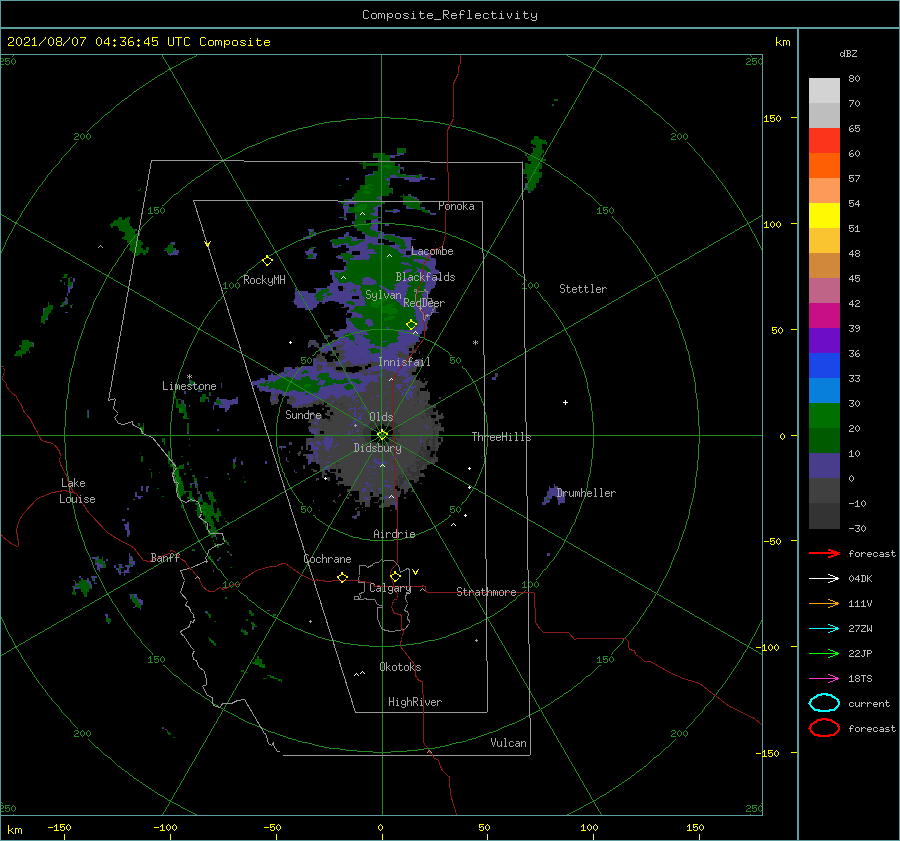The width and height of the screenshot is (900, 841).
Task: Click the white plus marker south of Stettler
Action: (565, 402)
